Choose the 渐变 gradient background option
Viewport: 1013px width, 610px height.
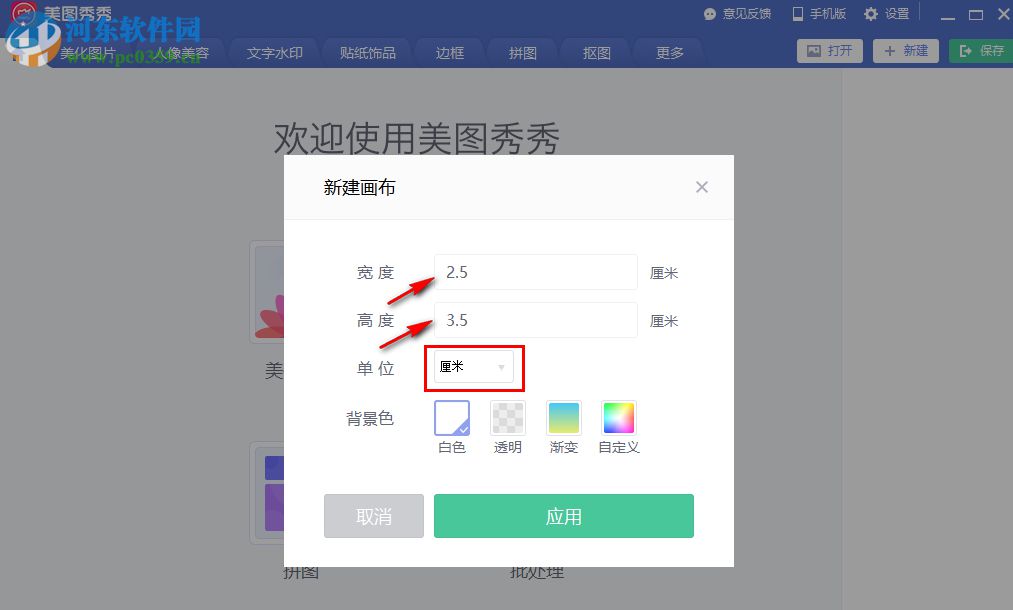pyautogui.click(x=563, y=418)
